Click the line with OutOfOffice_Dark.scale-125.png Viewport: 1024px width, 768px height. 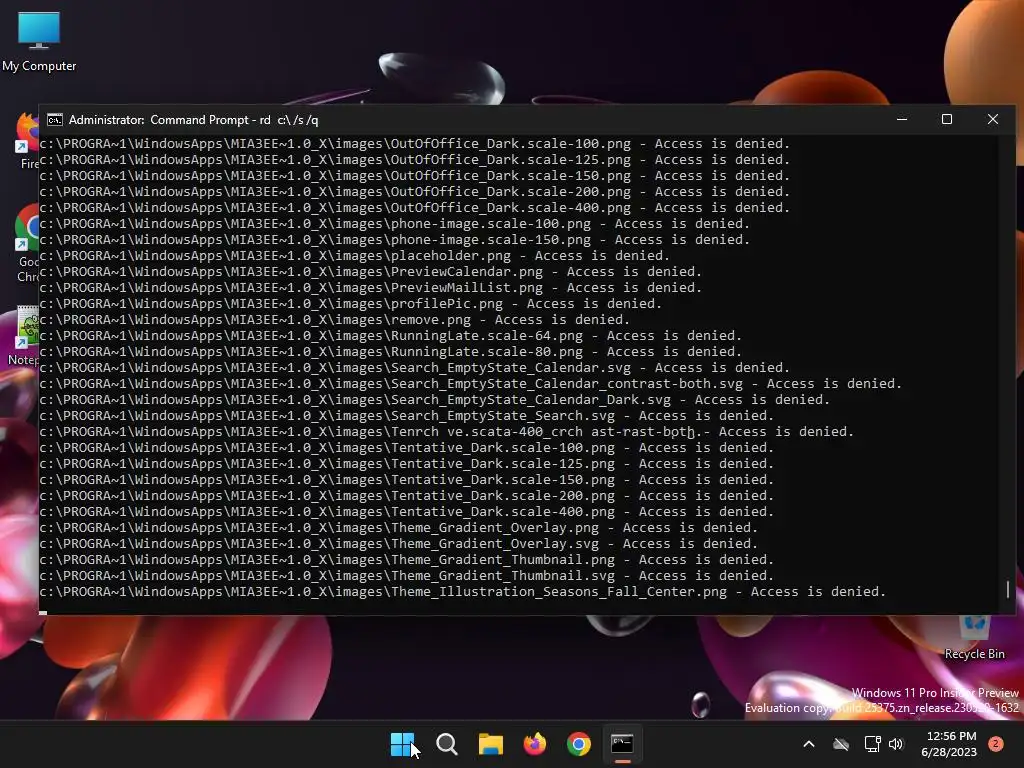(x=414, y=159)
